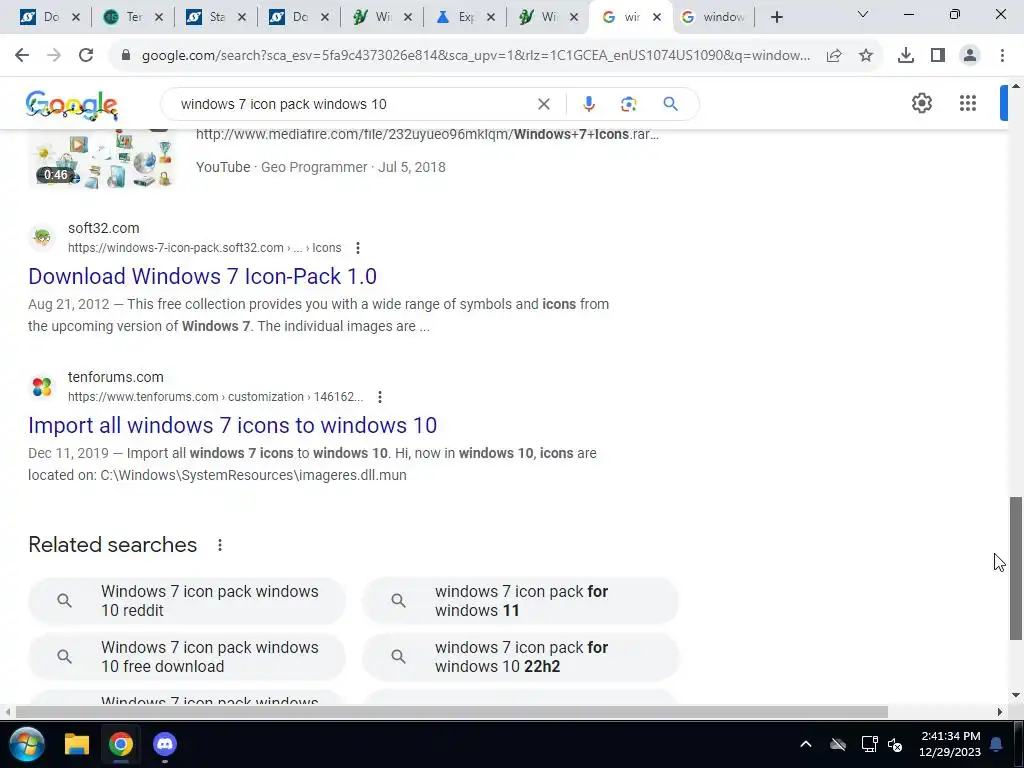Click the tenforums.com site favicon
Image resolution: width=1024 pixels, height=768 pixels.
(x=42, y=387)
